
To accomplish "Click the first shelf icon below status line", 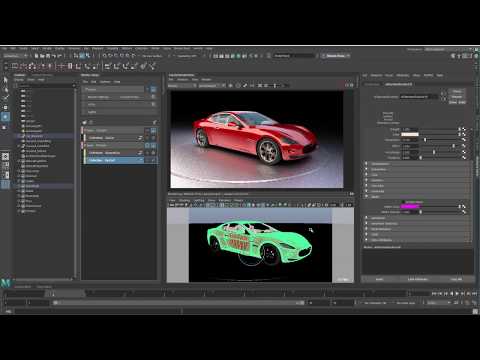I will pyautogui.click(x=15, y=66).
